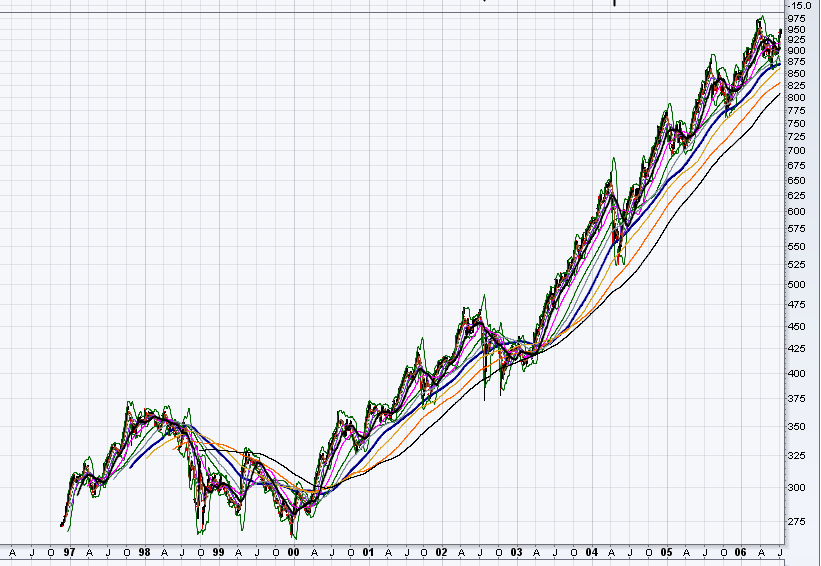Click the 675 price label on scale
This screenshot has width=821, height=566.
[x=796, y=166]
